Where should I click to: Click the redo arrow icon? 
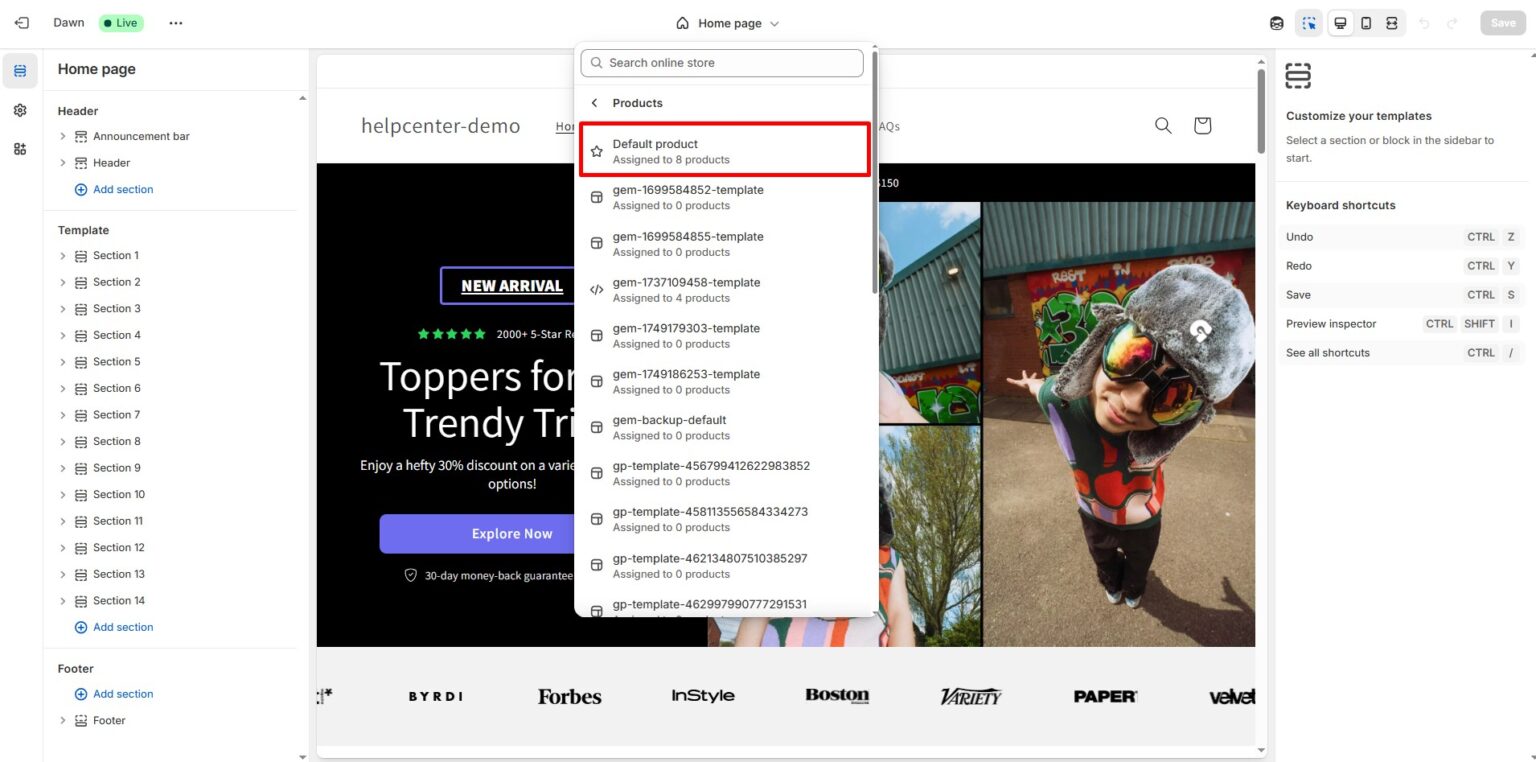[x=1452, y=23]
